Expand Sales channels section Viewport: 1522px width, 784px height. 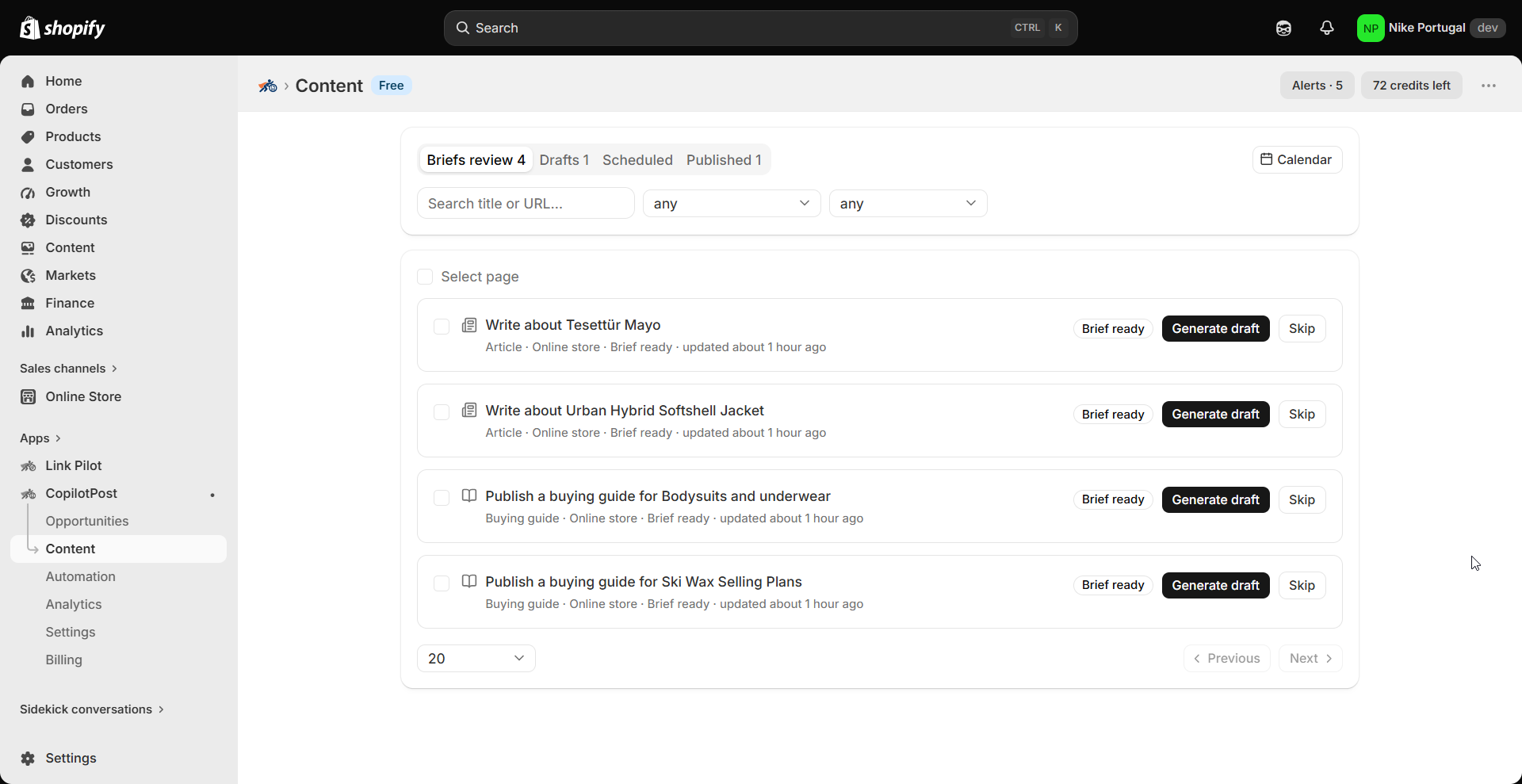69,369
